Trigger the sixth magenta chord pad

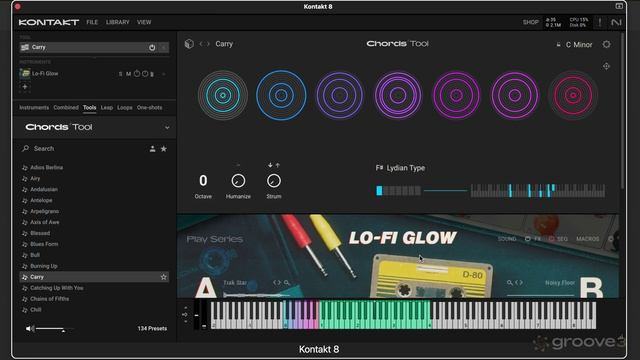(515, 95)
